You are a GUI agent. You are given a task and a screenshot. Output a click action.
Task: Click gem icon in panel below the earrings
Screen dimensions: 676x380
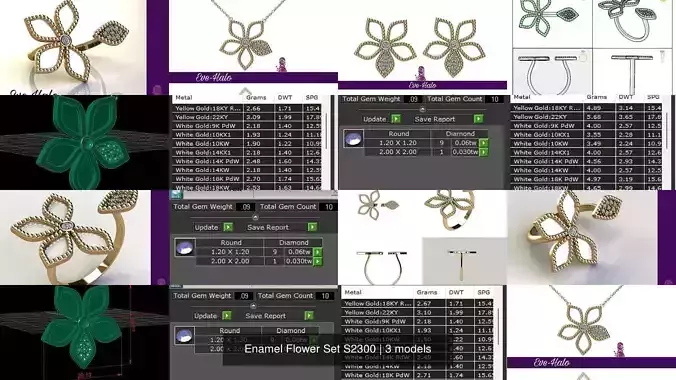click(x=353, y=139)
